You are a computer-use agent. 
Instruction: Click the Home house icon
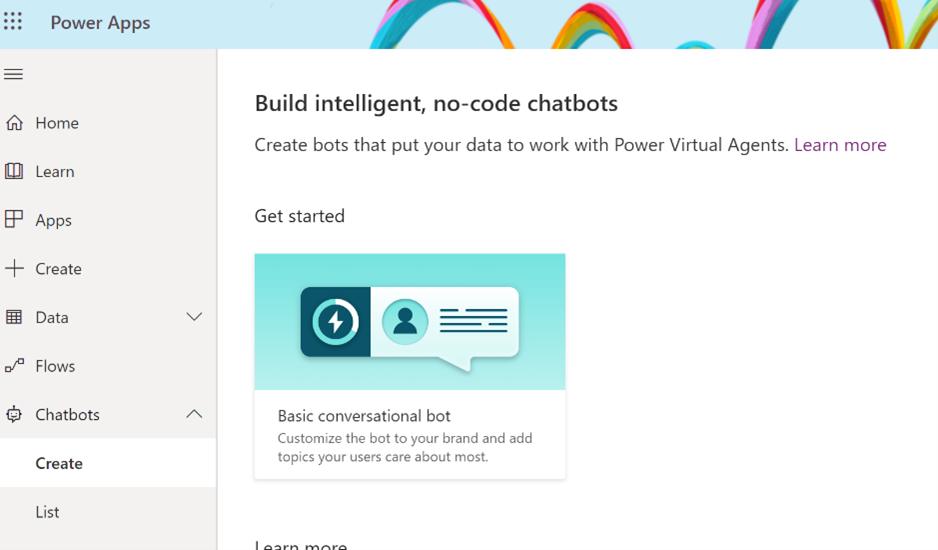pyautogui.click(x=14, y=123)
